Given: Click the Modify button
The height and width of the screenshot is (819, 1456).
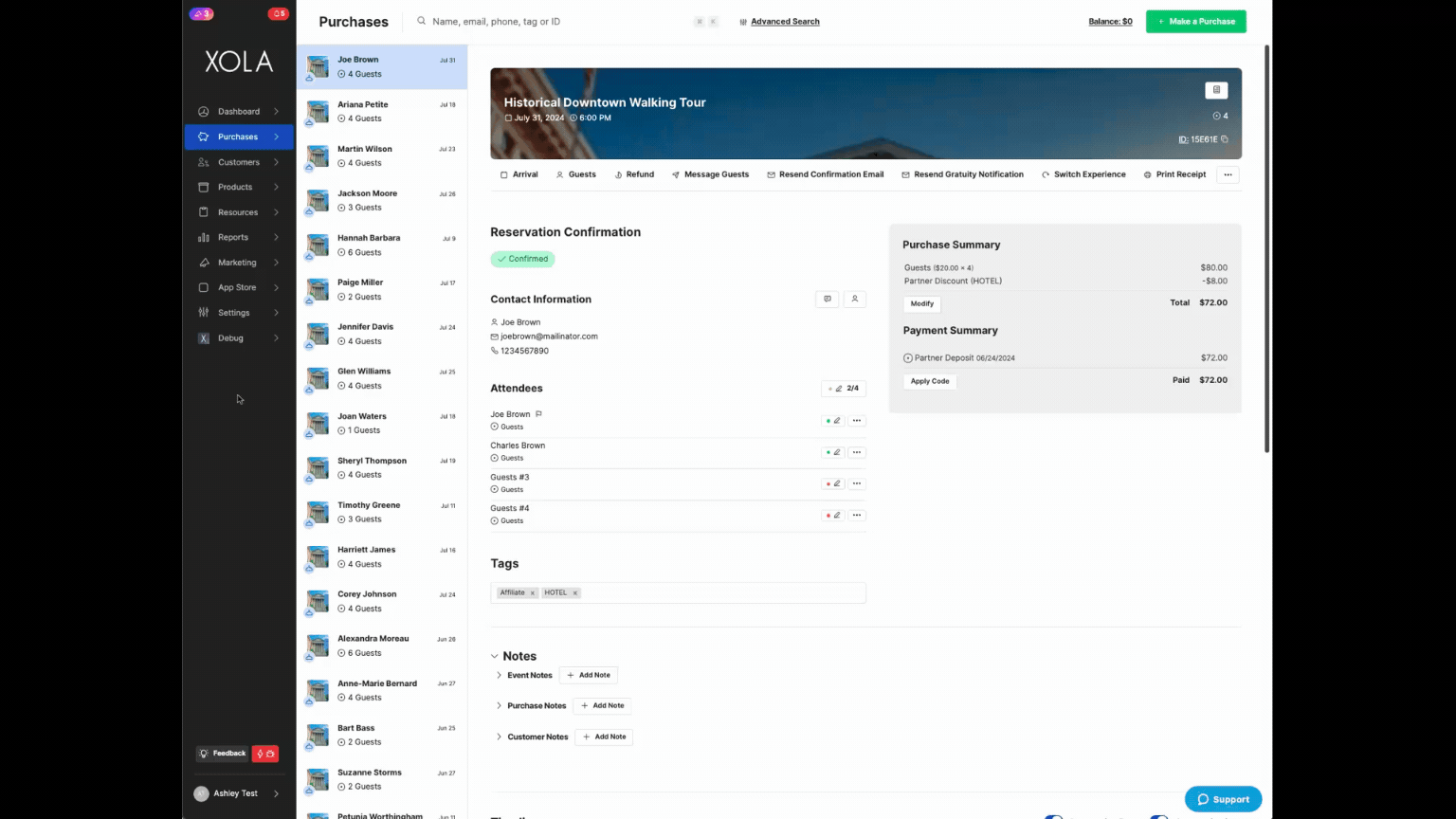Looking at the screenshot, I should (x=922, y=303).
